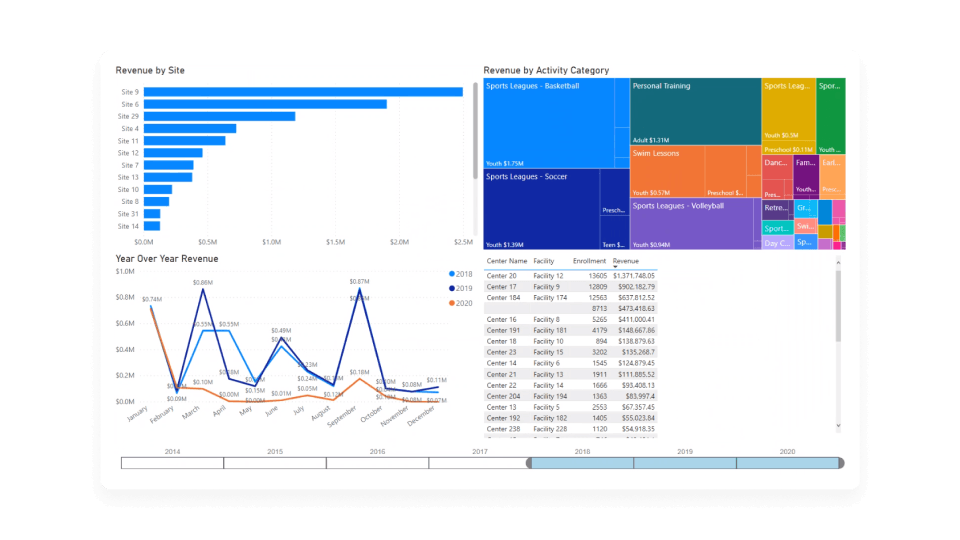Select the 2015 timeline segment

tap(275, 463)
